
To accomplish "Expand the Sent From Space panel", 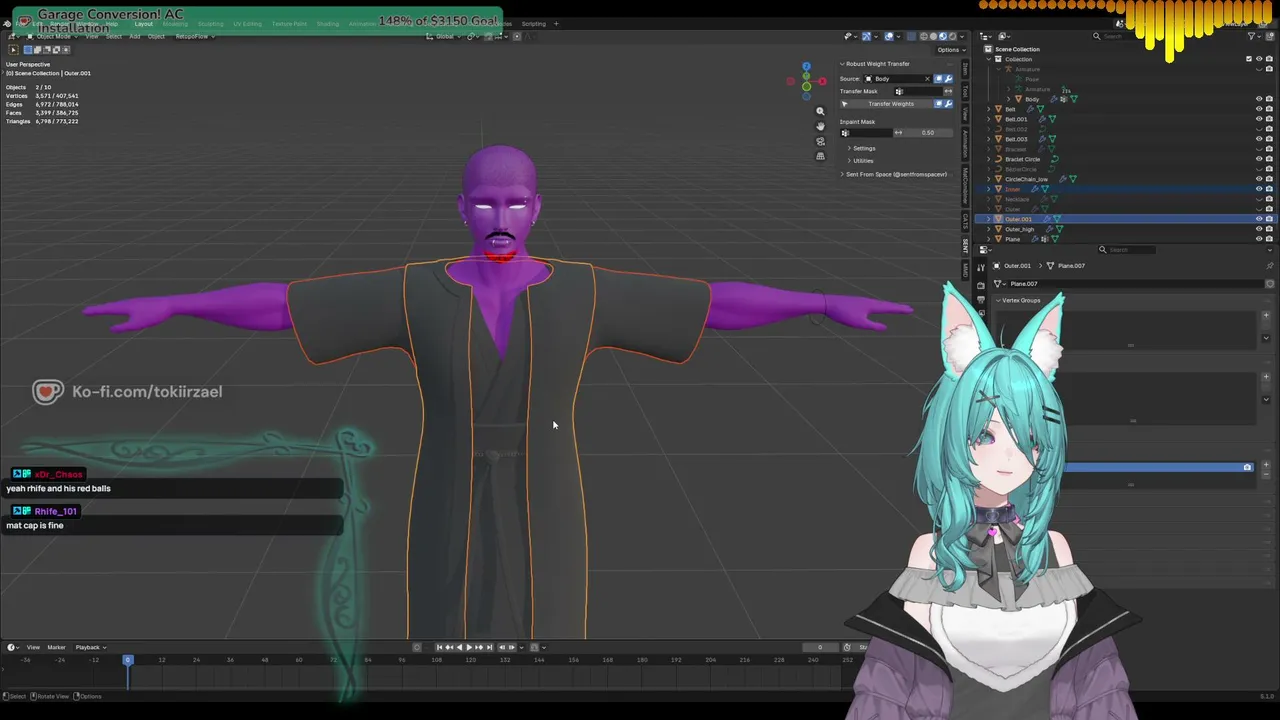I will coord(842,174).
